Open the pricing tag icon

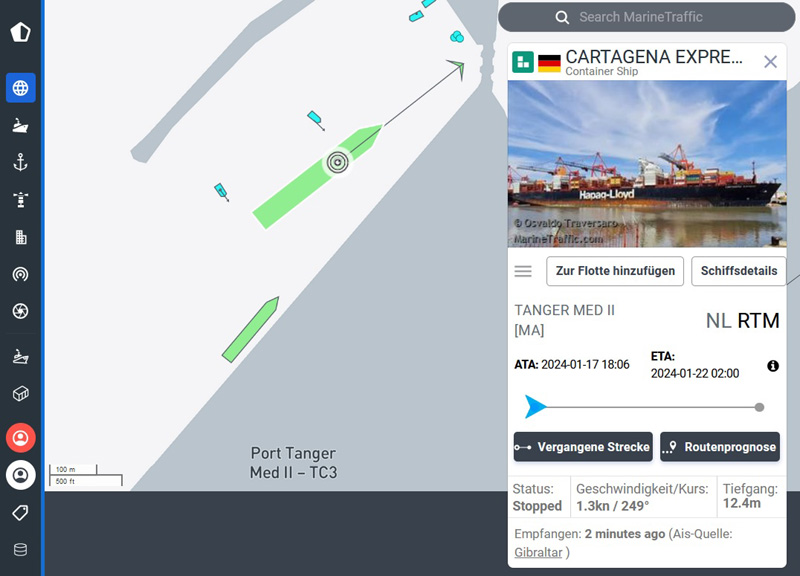click(x=20, y=513)
